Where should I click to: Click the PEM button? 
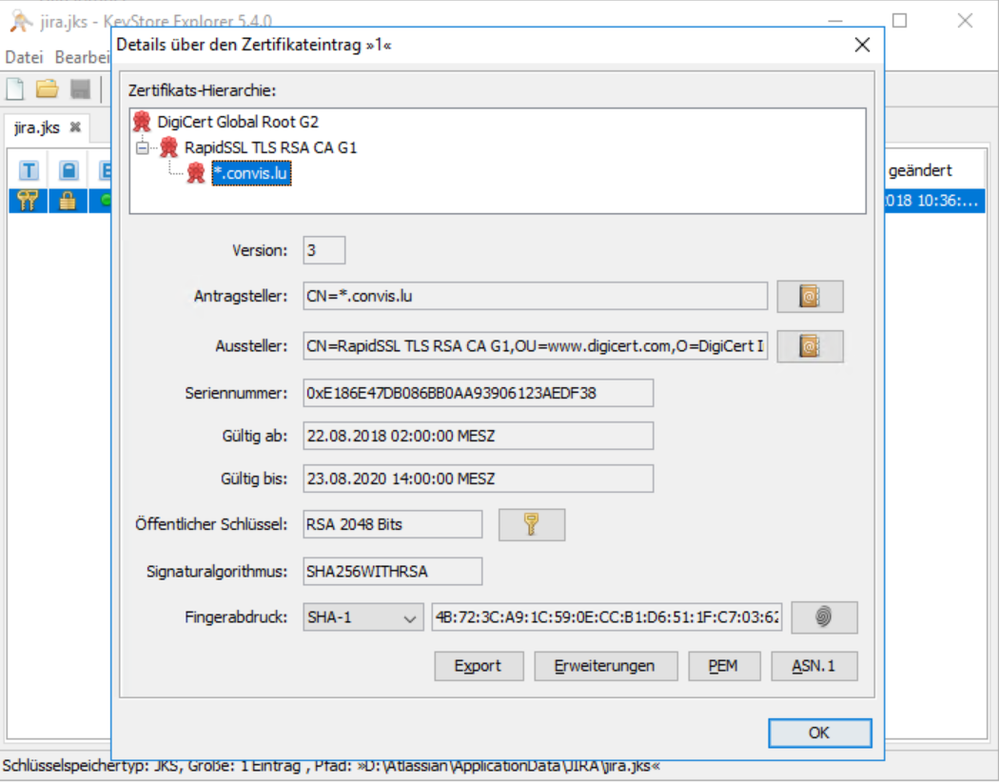pos(724,666)
